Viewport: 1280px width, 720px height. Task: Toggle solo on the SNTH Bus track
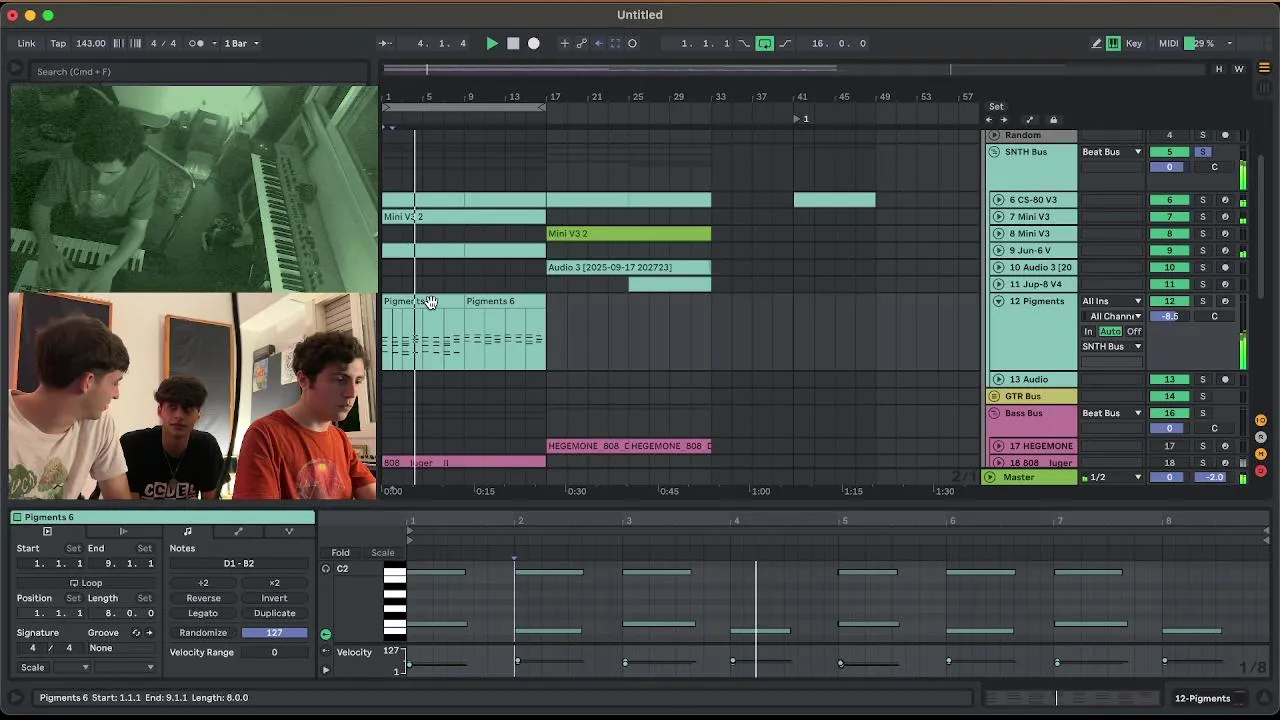click(x=1203, y=152)
